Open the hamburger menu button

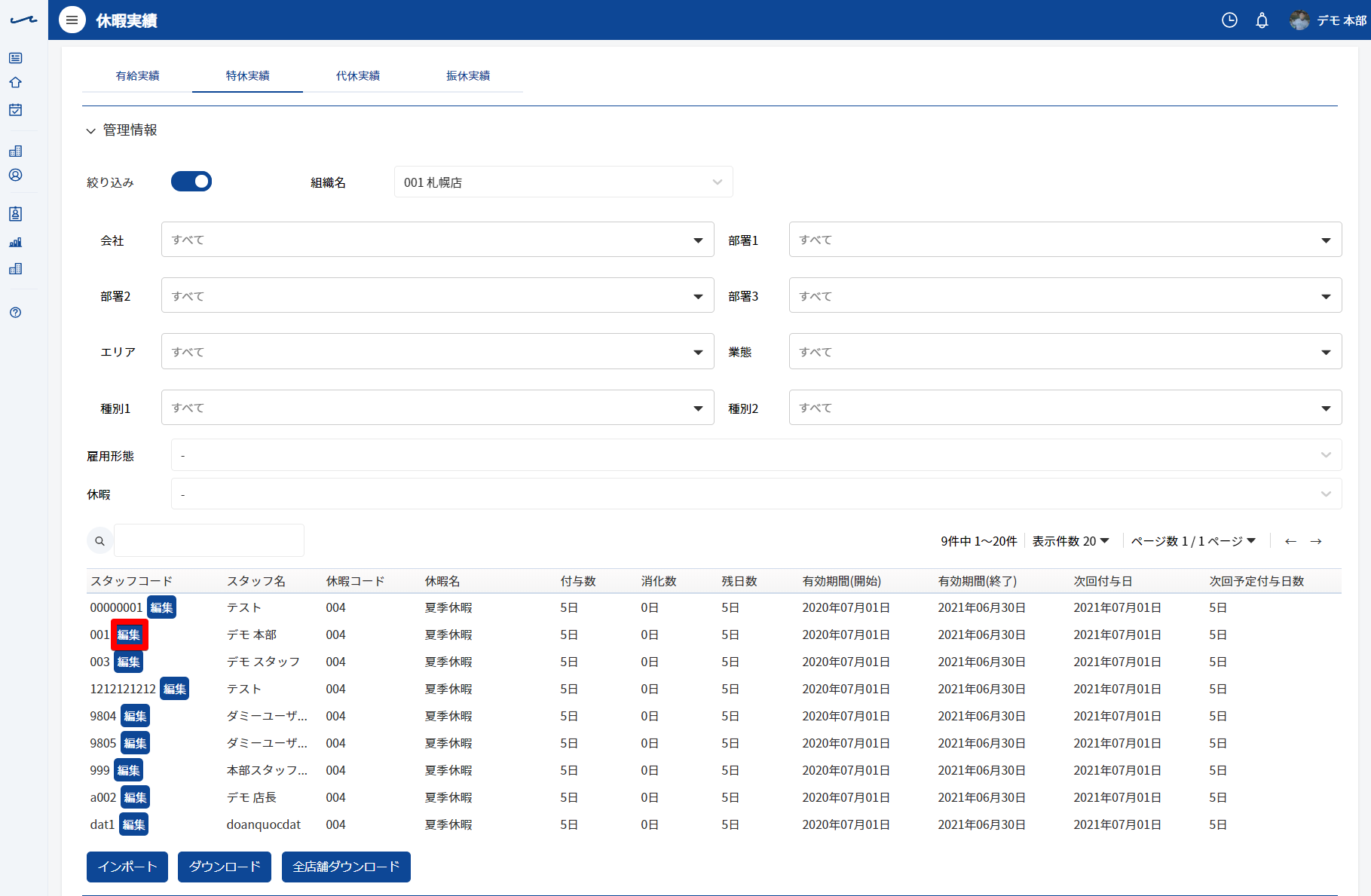click(72, 20)
